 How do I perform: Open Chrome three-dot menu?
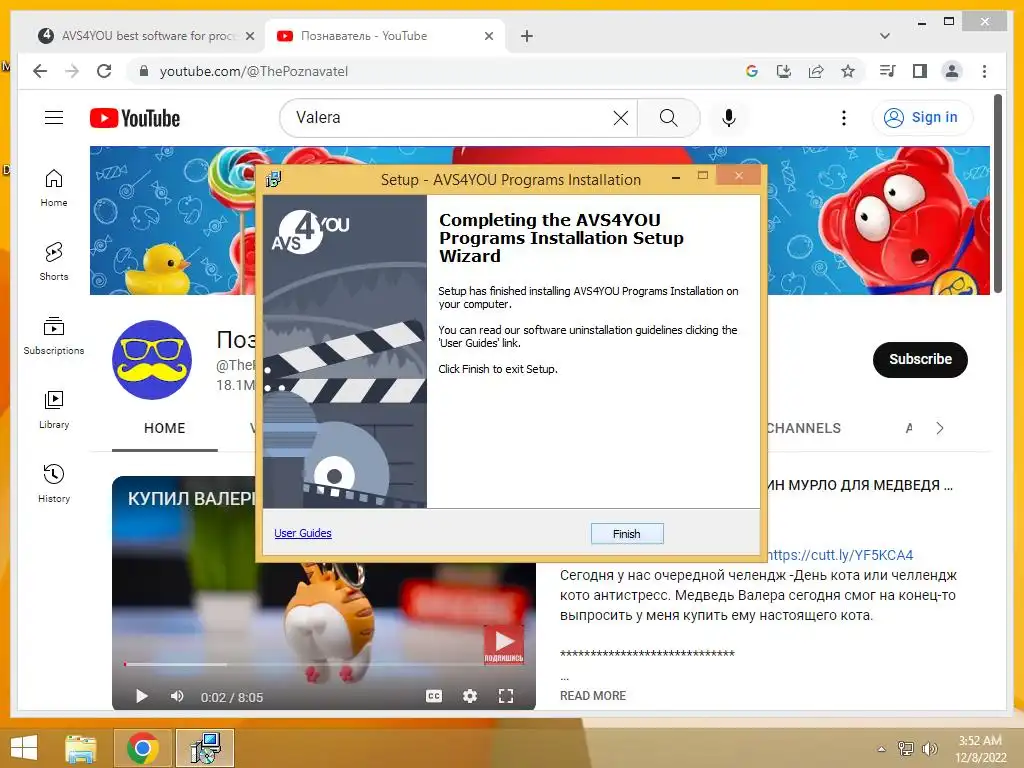pos(984,71)
